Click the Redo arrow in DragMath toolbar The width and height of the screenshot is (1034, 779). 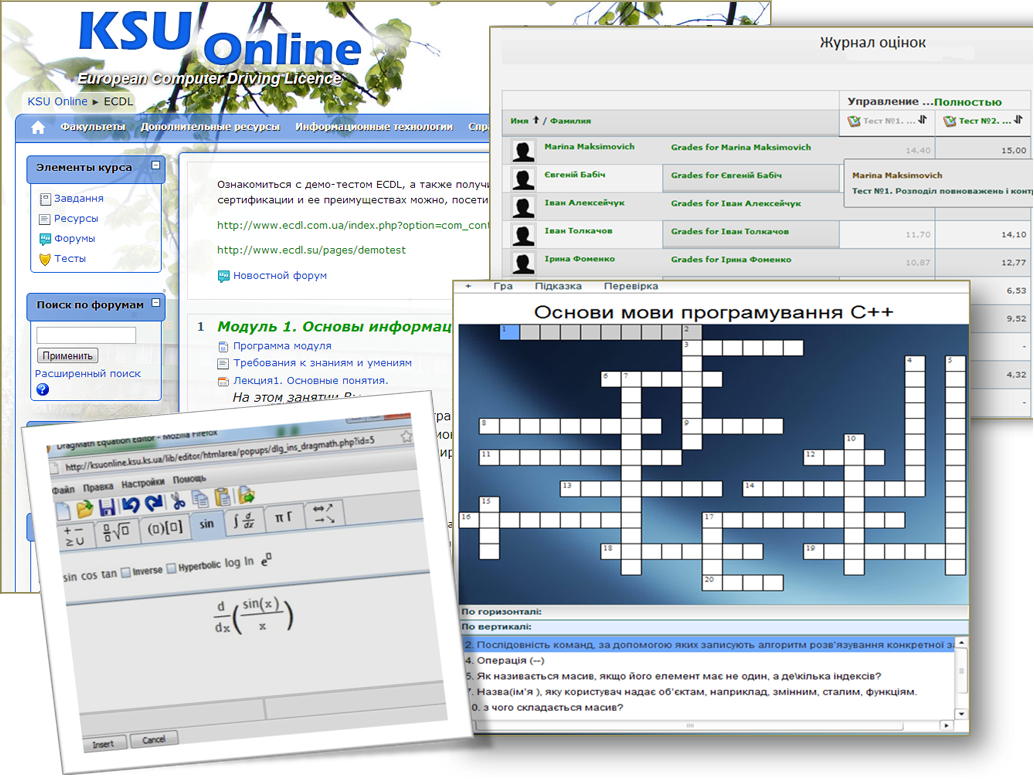pyautogui.click(x=154, y=503)
